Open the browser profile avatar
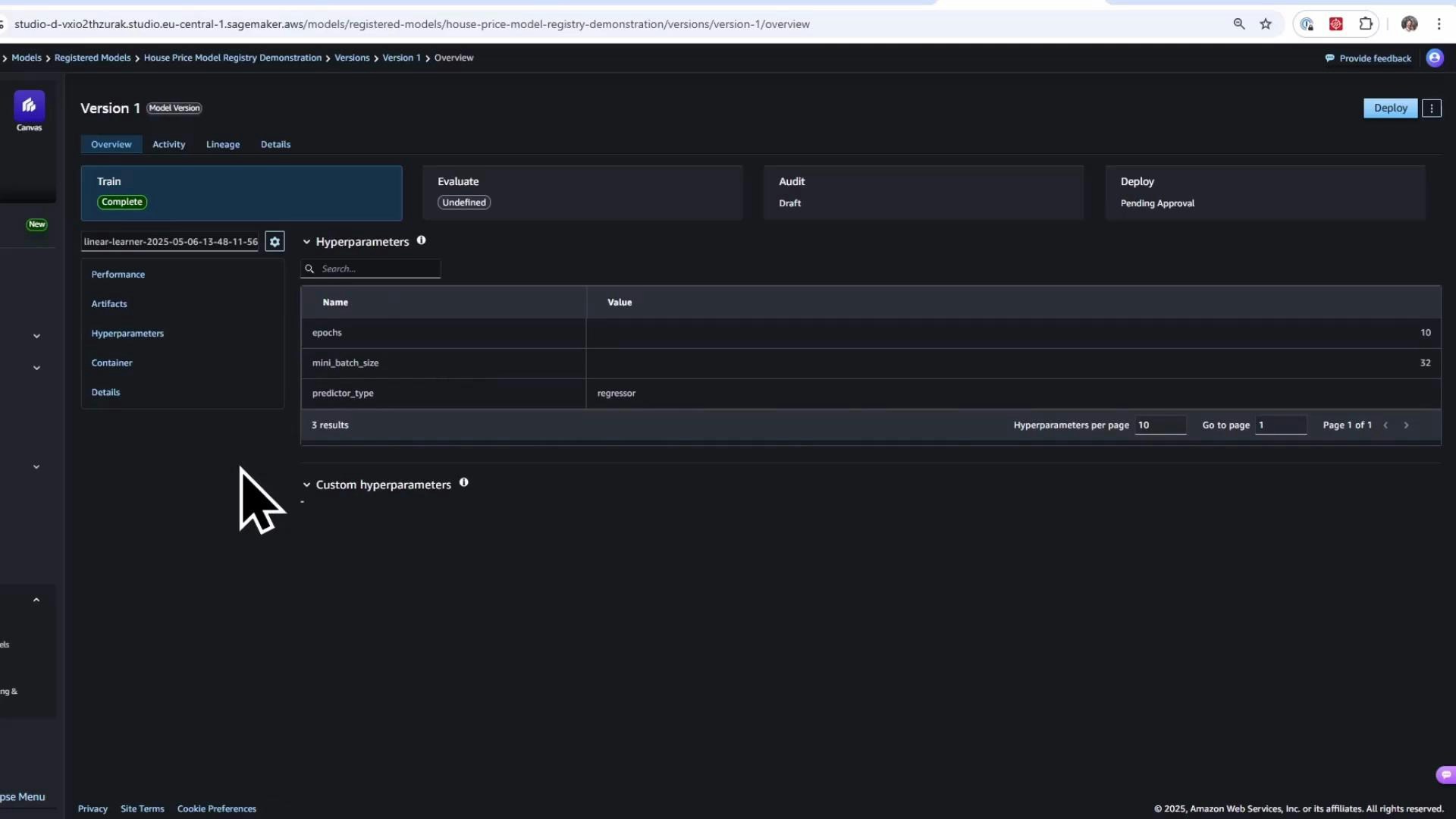 tap(1410, 24)
